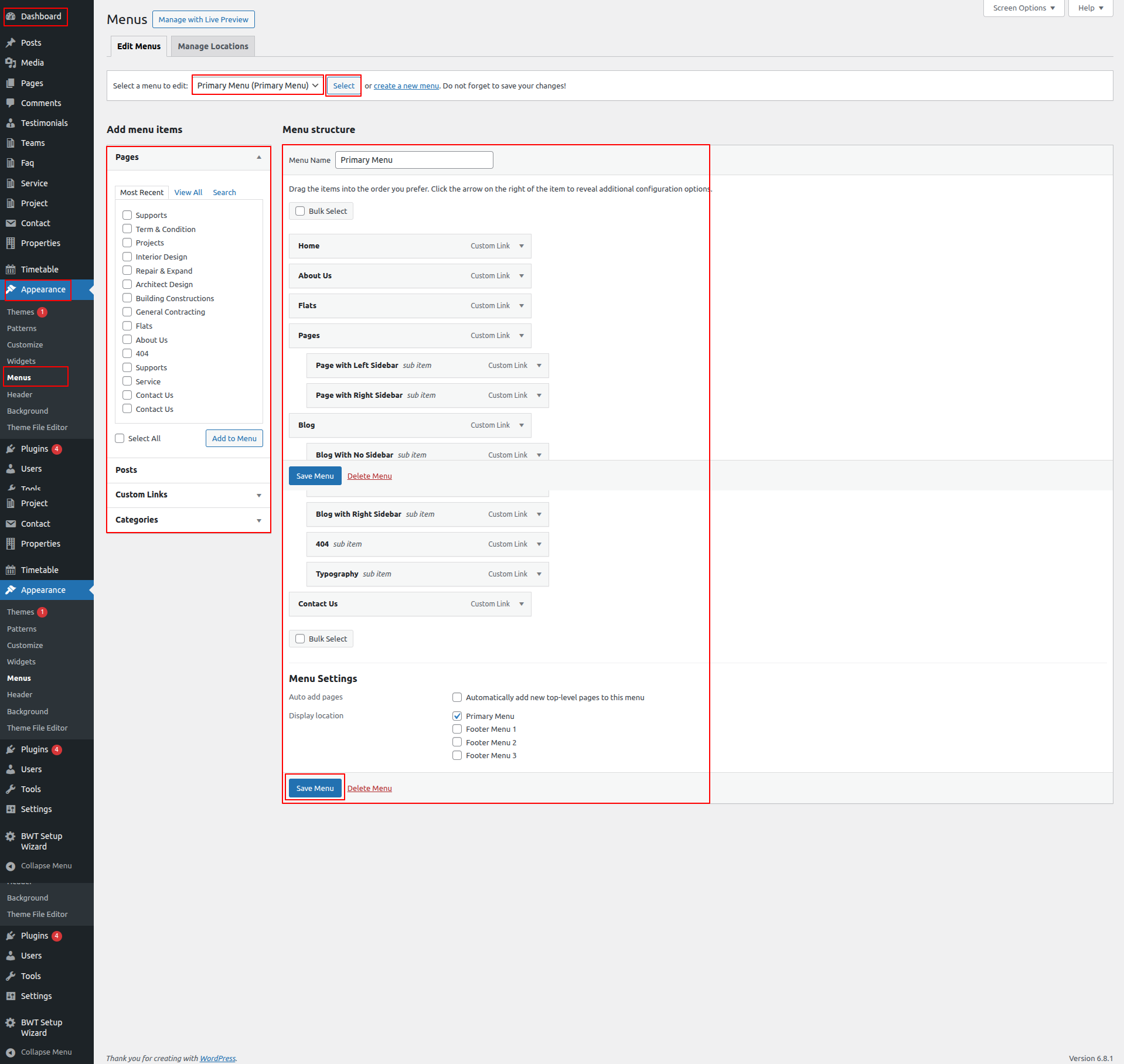The image size is (1124, 1064).
Task: Click the Pages icon in sidebar
Action: pos(11,83)
